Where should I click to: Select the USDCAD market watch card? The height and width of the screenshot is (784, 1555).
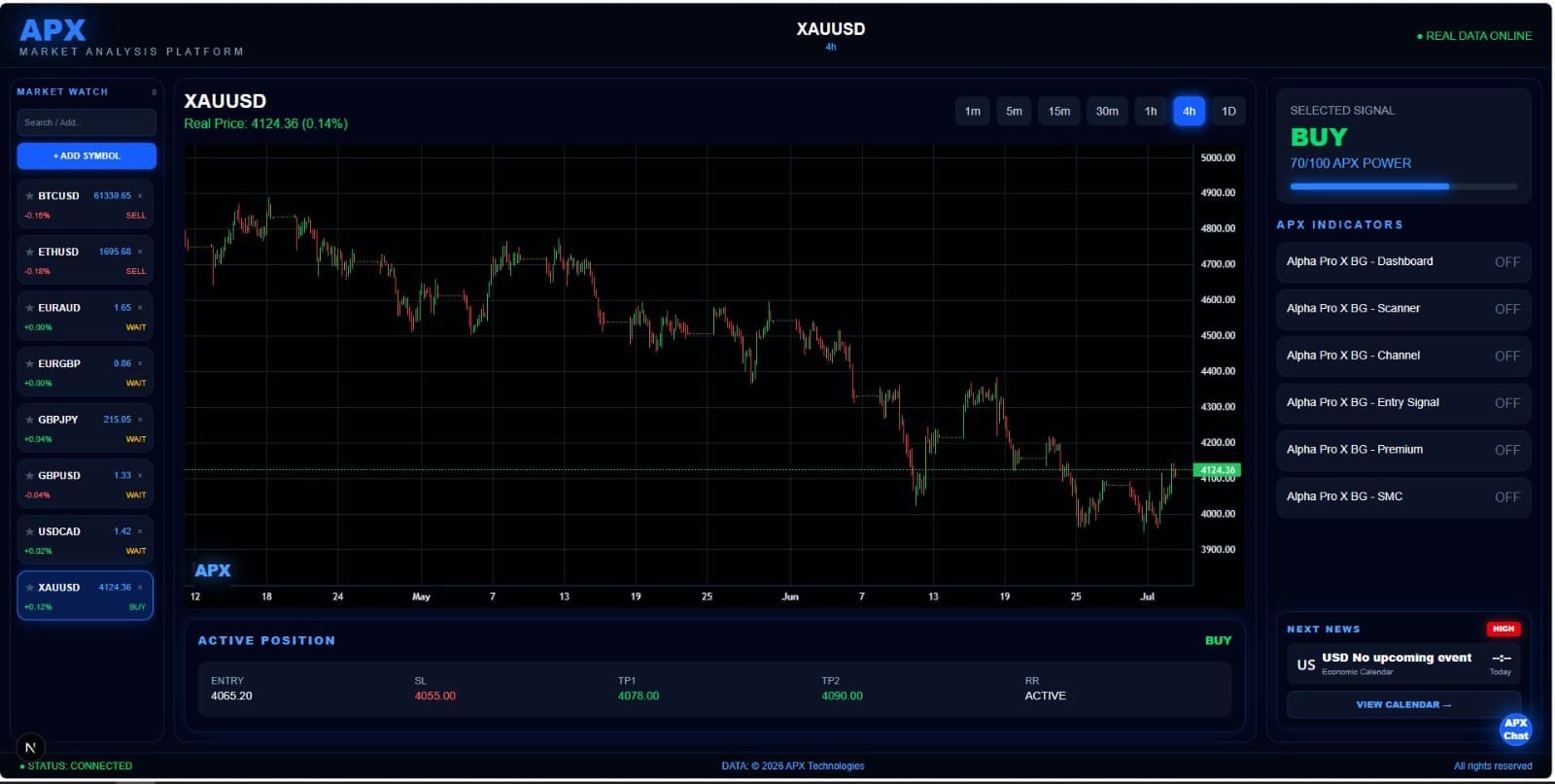point(86,540)
